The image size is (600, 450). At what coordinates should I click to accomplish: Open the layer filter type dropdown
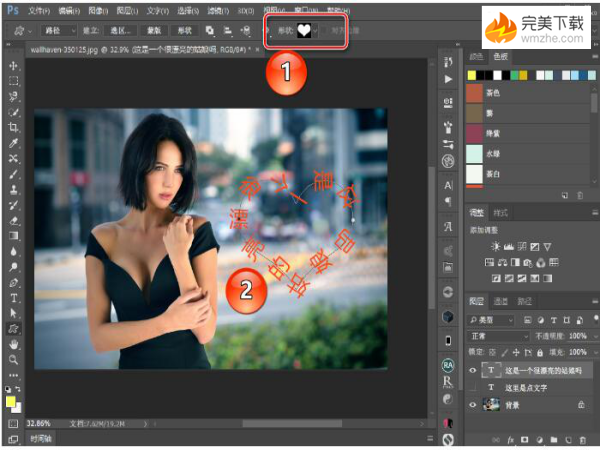point(491,320)
